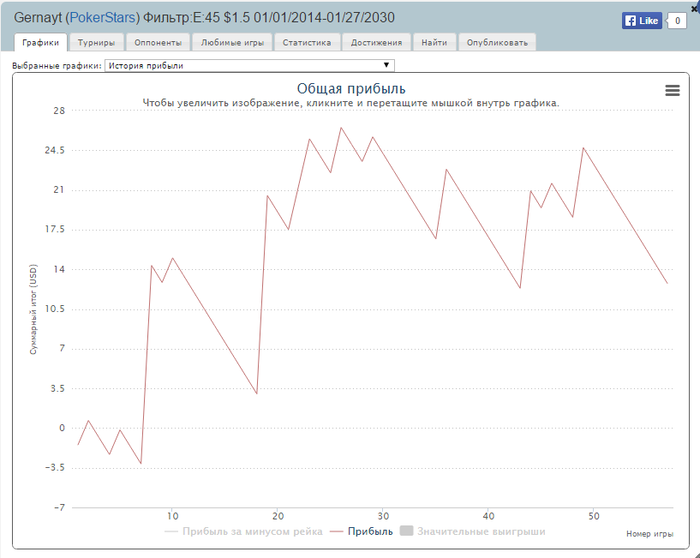
Task: Follow the PokerStars link in the header
Action: [103, 17]
